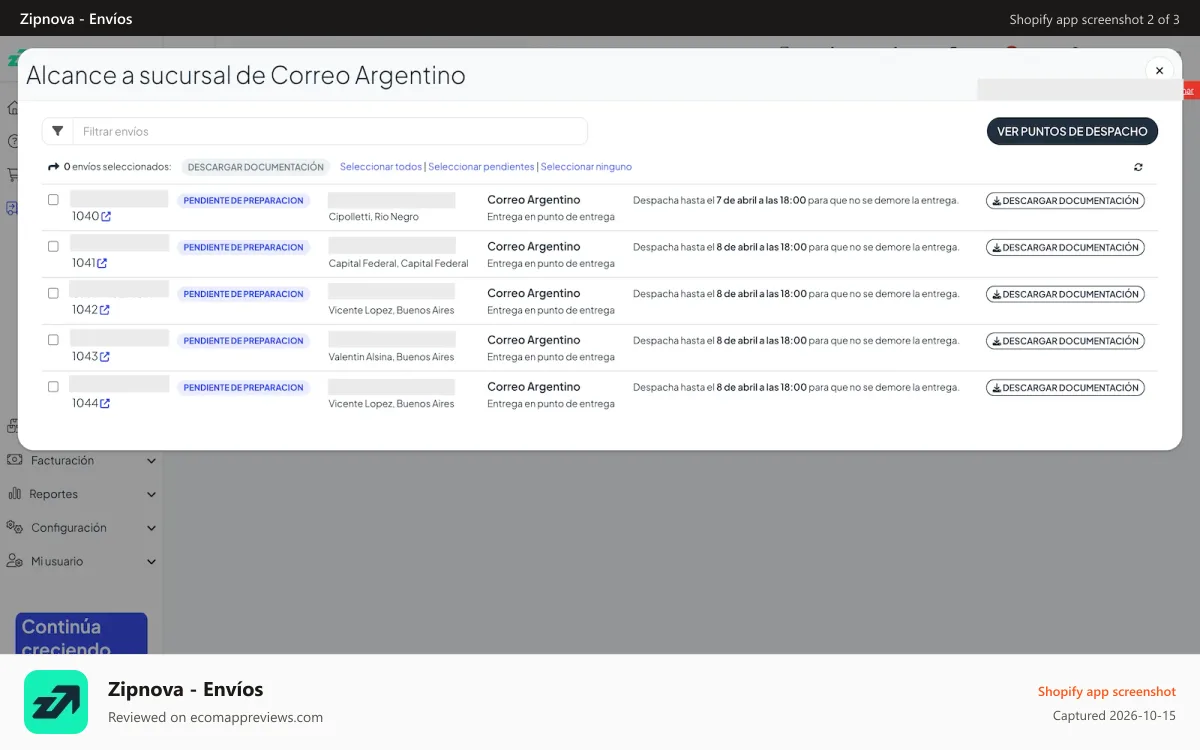Focus the Filtrar envíos search field

coord(330,131)
